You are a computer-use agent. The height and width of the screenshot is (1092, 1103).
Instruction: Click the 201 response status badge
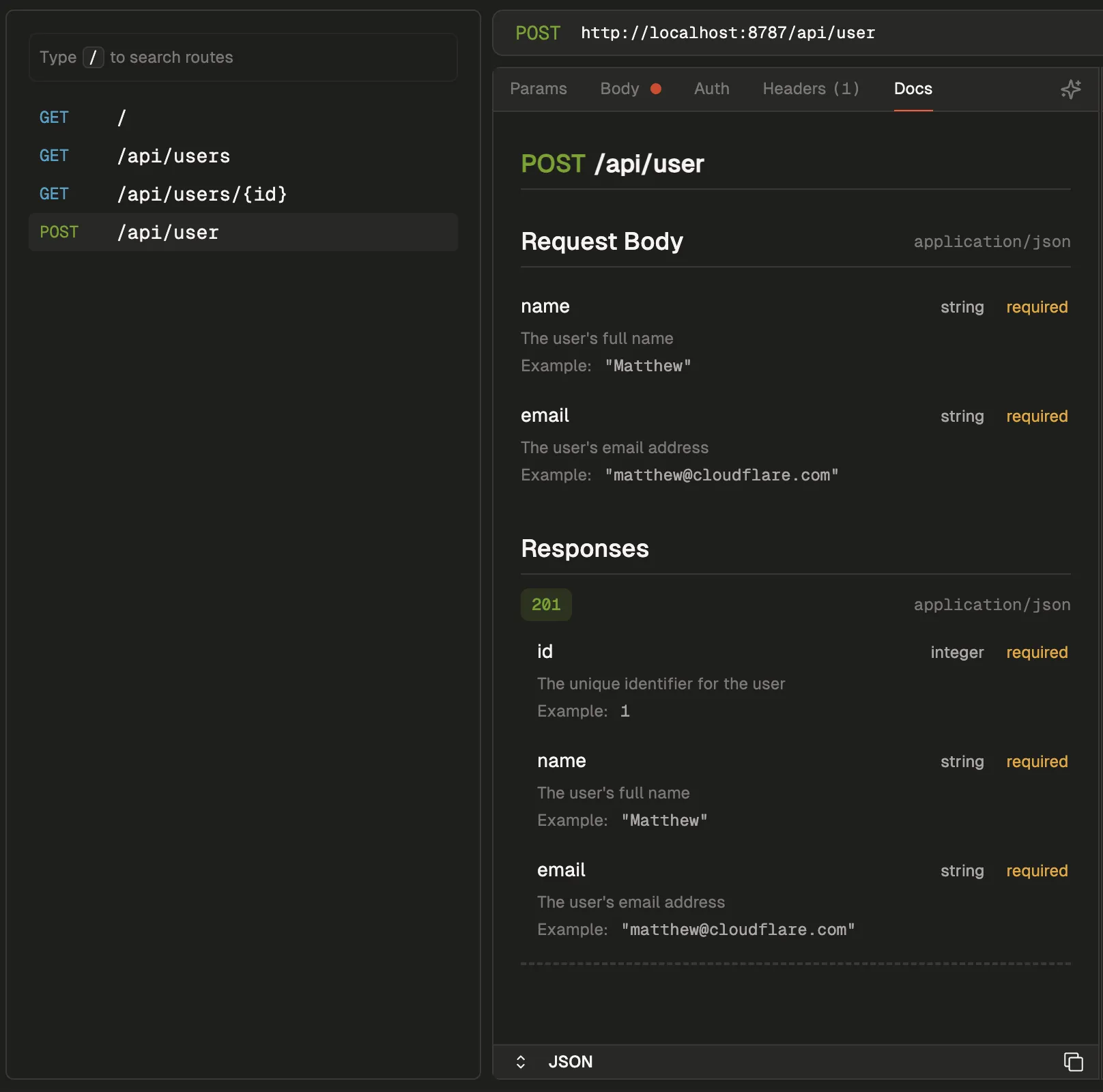click(546, 605)
